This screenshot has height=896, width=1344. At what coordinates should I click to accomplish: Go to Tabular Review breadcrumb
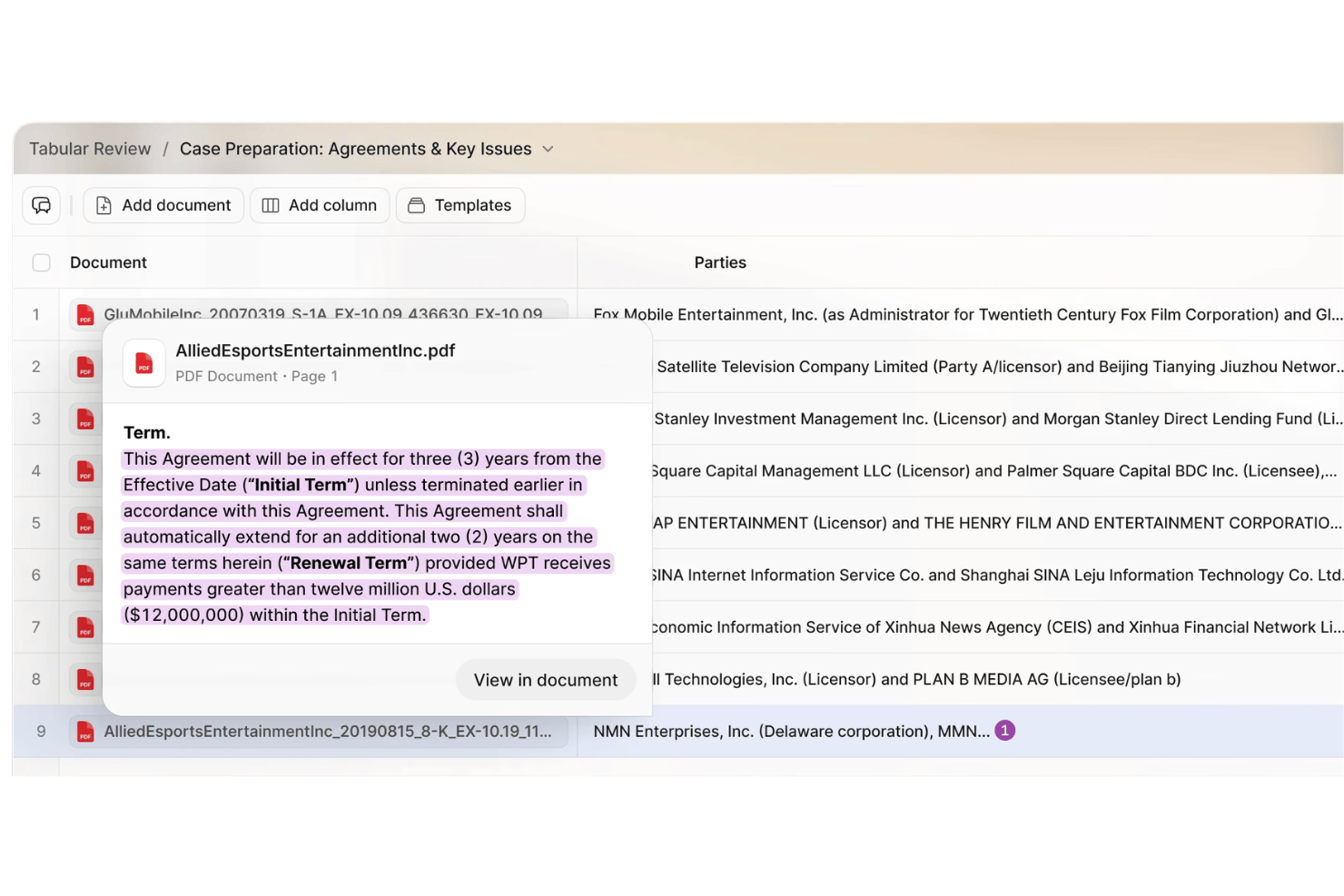90,149
